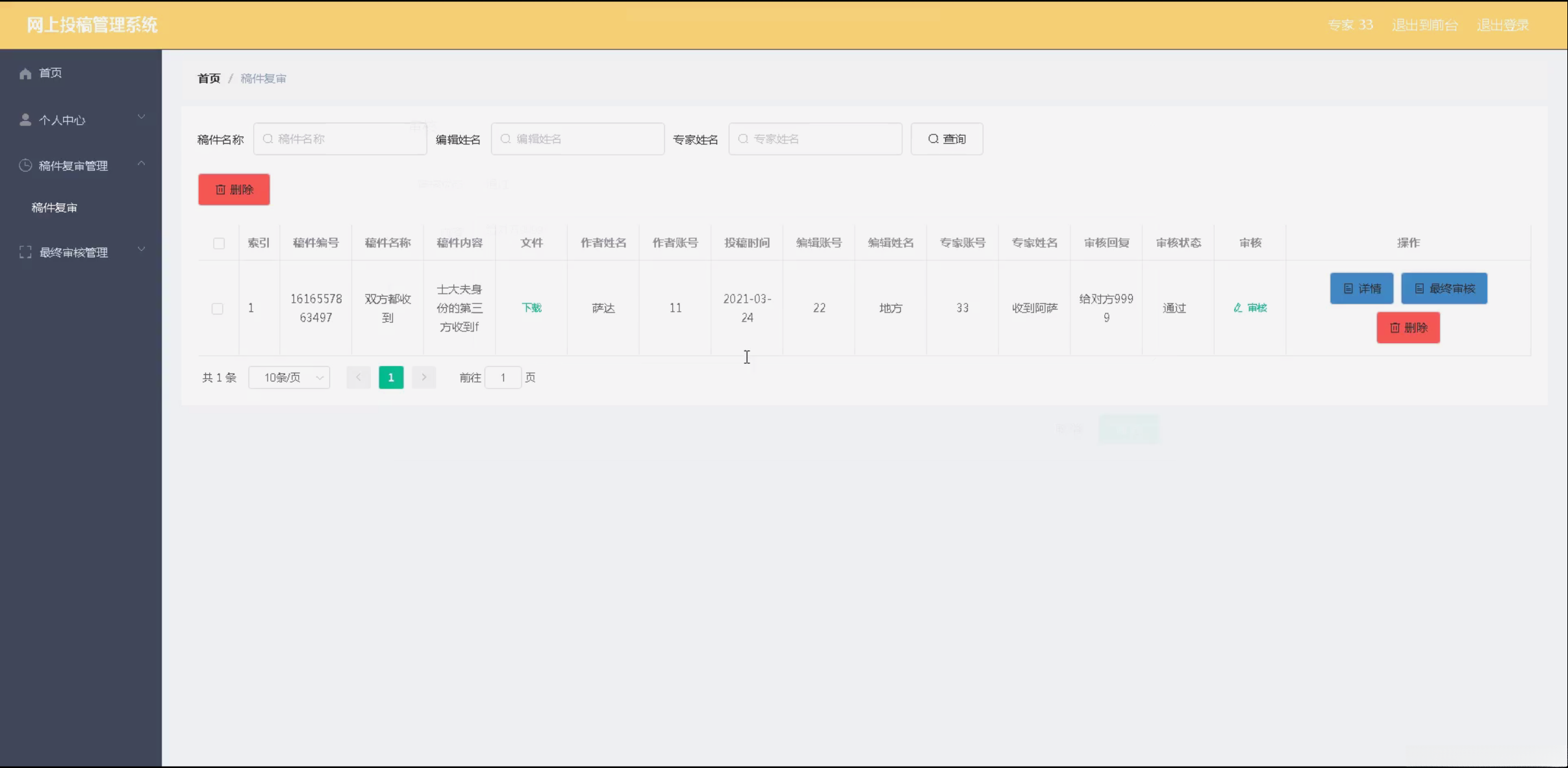This screenshot has width=1568, height=768.
Task: Click the magnifier 查询 search button
Action: [946, 139]
